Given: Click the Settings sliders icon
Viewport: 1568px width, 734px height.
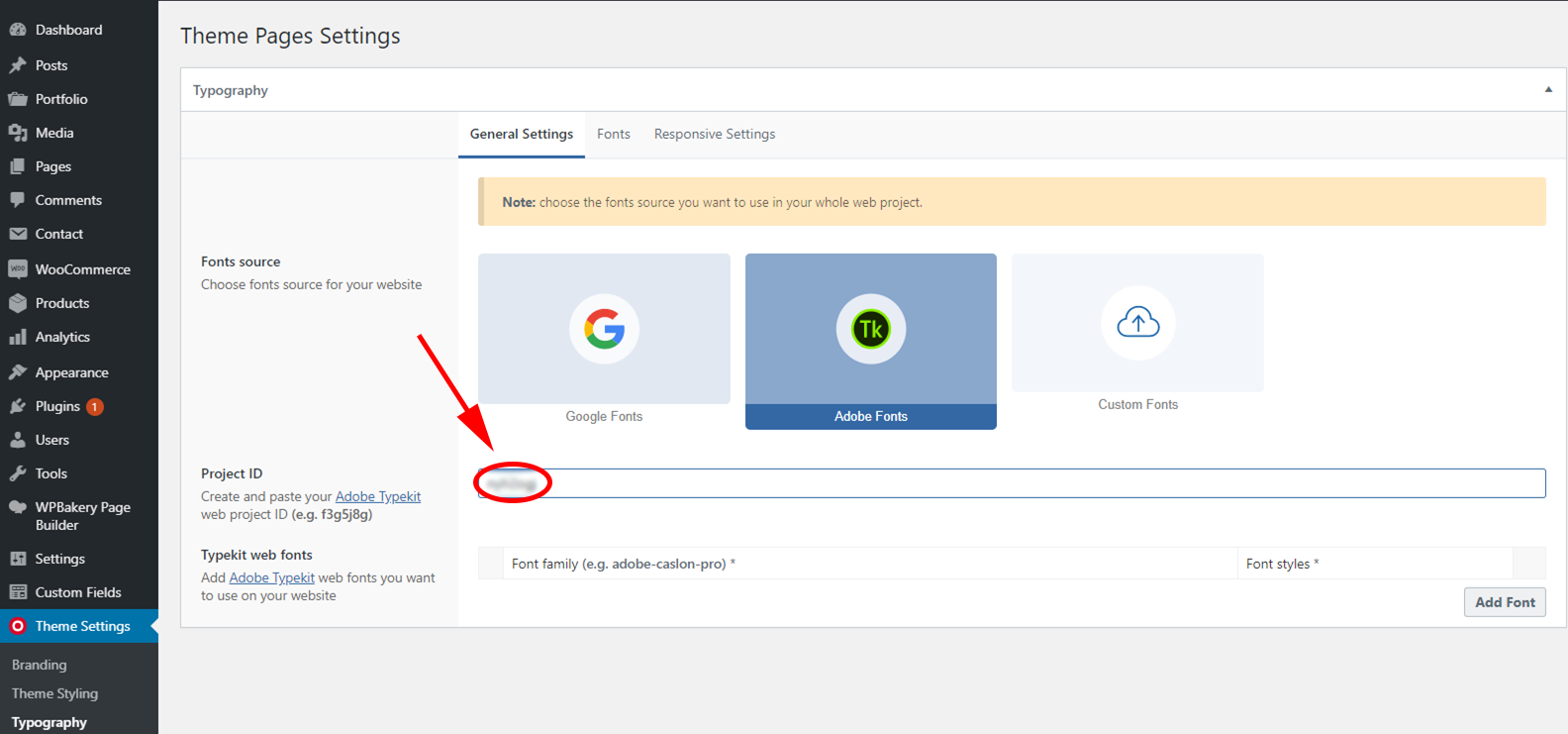Looking at the screenshot, I should 18,559.
